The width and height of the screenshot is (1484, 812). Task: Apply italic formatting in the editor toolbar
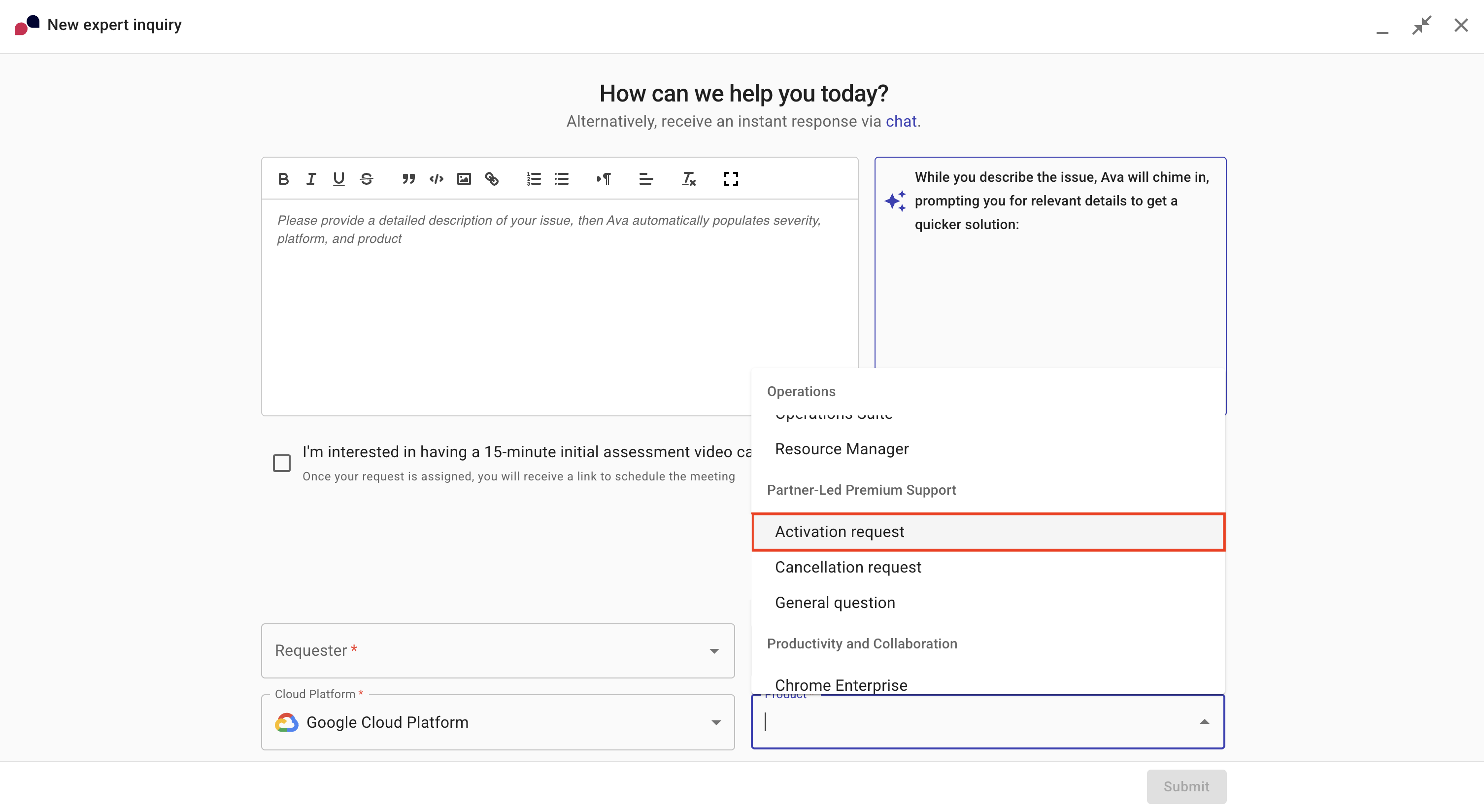pos(310,179)
